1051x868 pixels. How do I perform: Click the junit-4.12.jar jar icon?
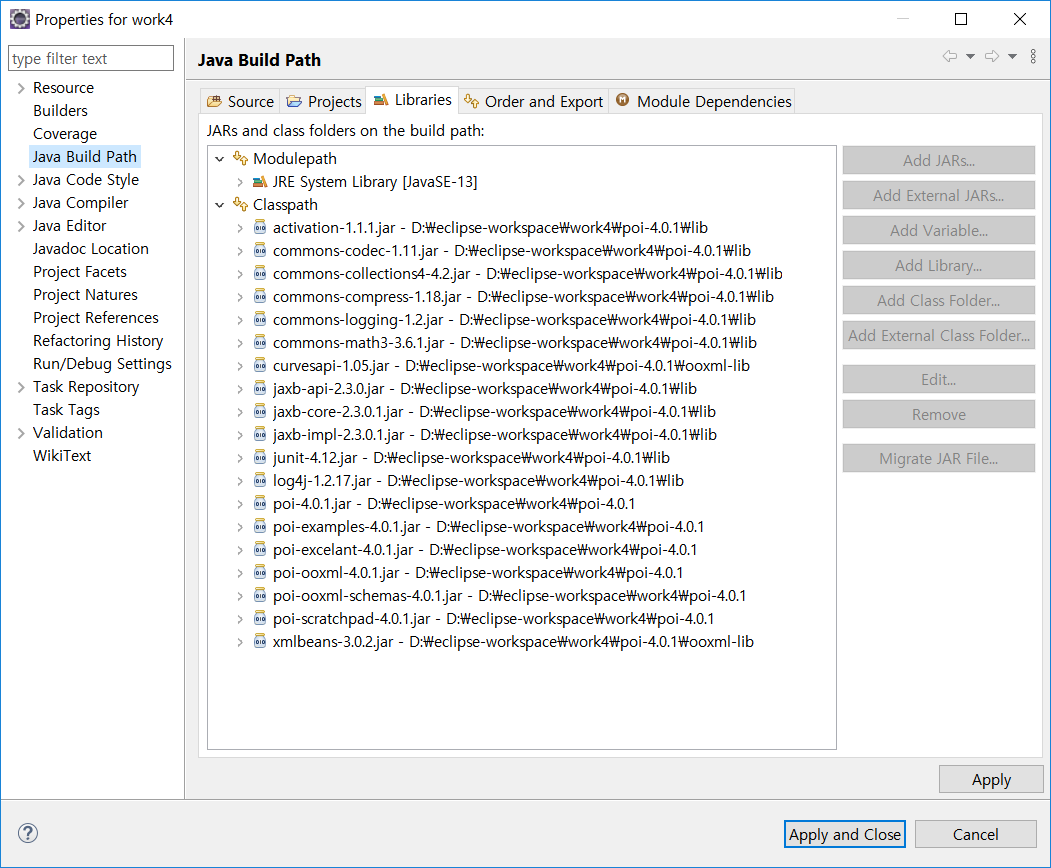(x=260, y=458)
